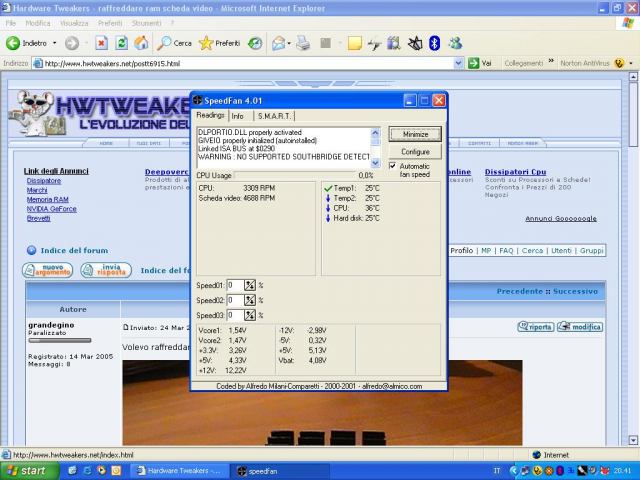Open FAQ link in forum nav
The width and height of the screenshot is (640, 480).
(x=506, y=251)
